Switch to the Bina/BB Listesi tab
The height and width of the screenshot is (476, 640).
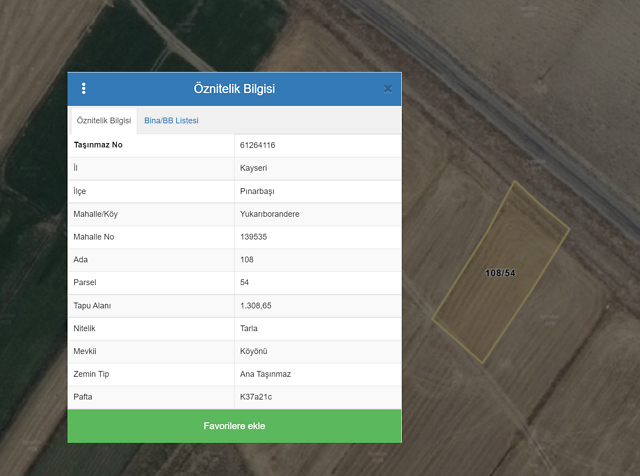click(171, 121)
